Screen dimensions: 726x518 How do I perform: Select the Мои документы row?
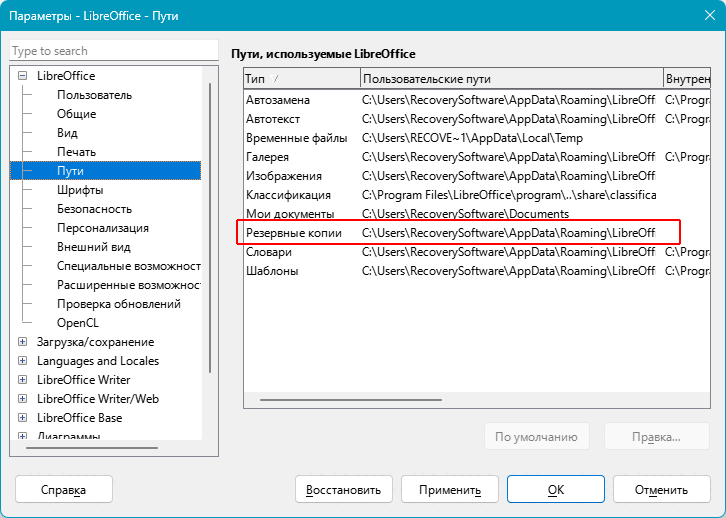(x=477, y=214)
